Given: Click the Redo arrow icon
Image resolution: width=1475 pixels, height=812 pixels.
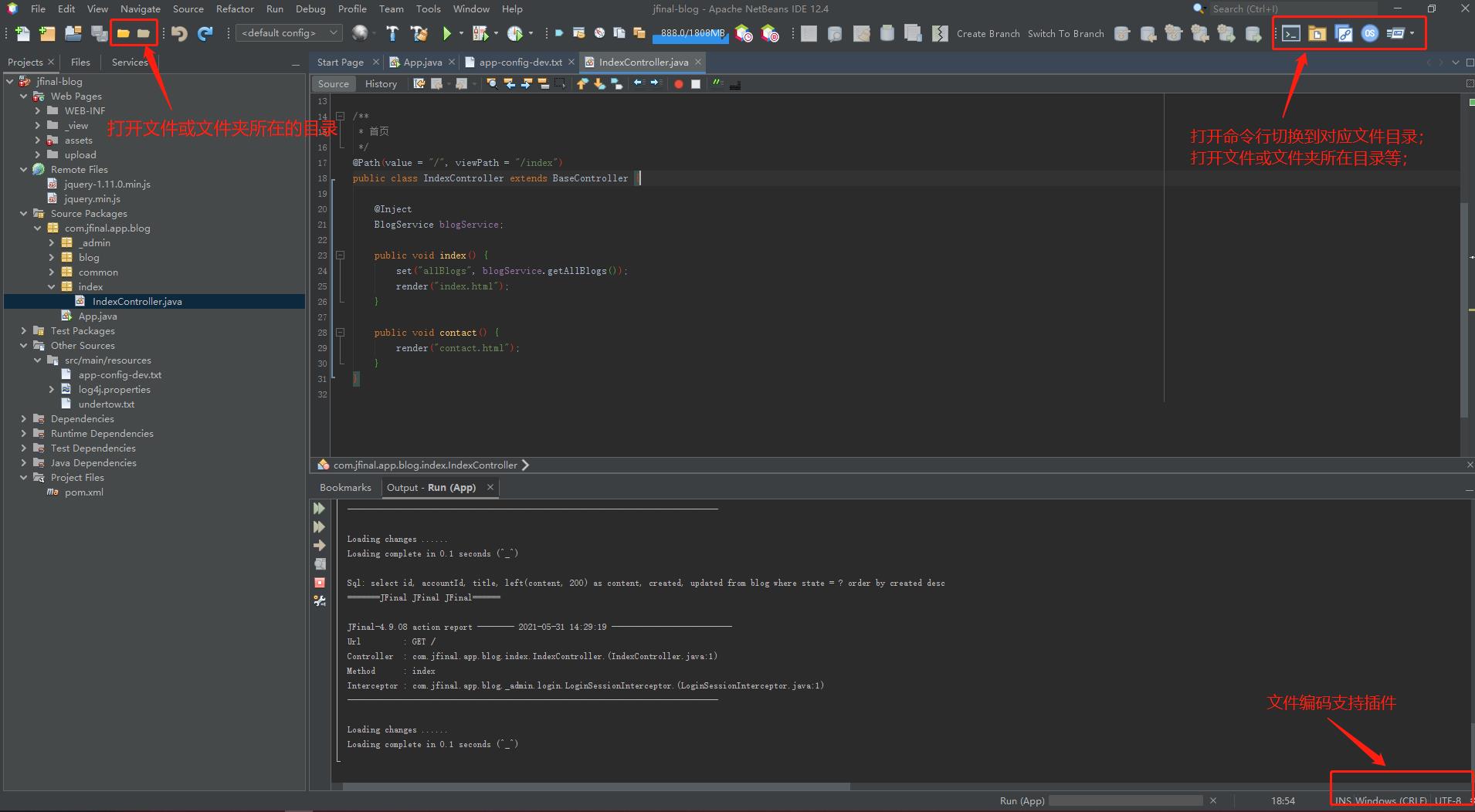Looking at the screenshot, I should point(205,33).
